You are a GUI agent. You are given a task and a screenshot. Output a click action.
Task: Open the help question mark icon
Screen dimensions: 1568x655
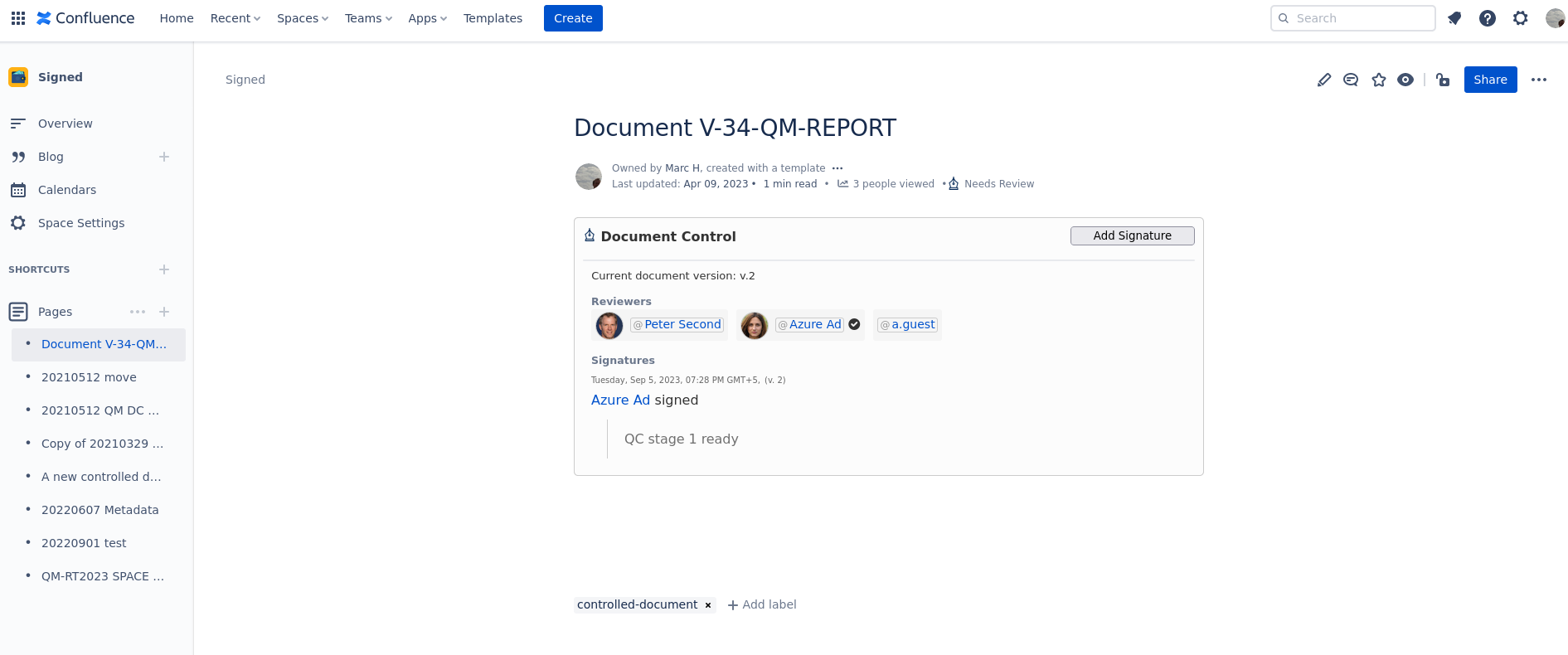(x=1488, y=18)
